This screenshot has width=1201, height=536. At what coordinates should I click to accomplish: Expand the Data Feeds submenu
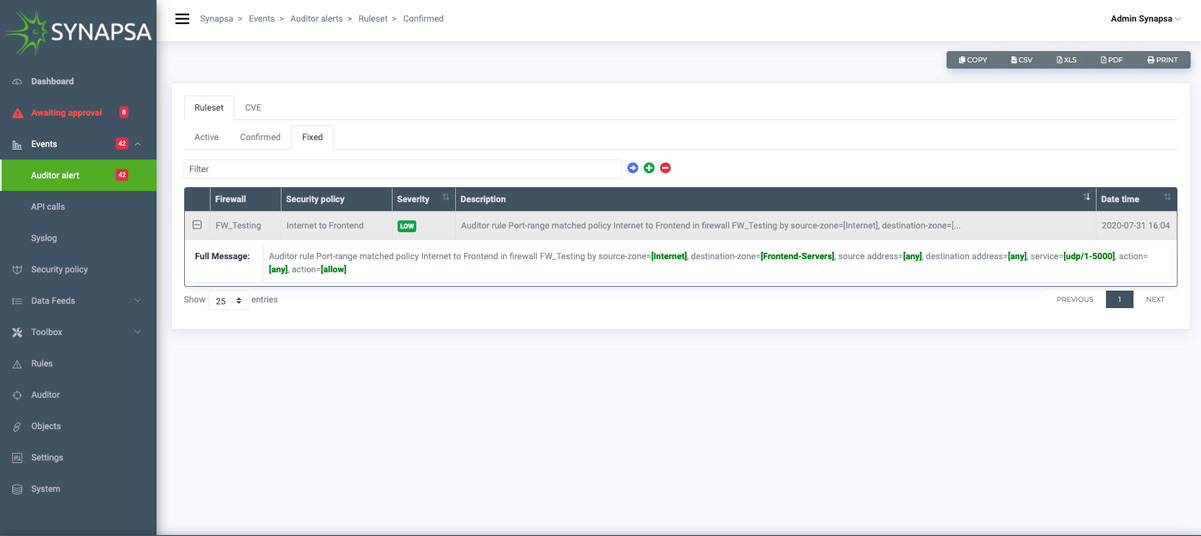pyautogui.click(x=138, y=301)
